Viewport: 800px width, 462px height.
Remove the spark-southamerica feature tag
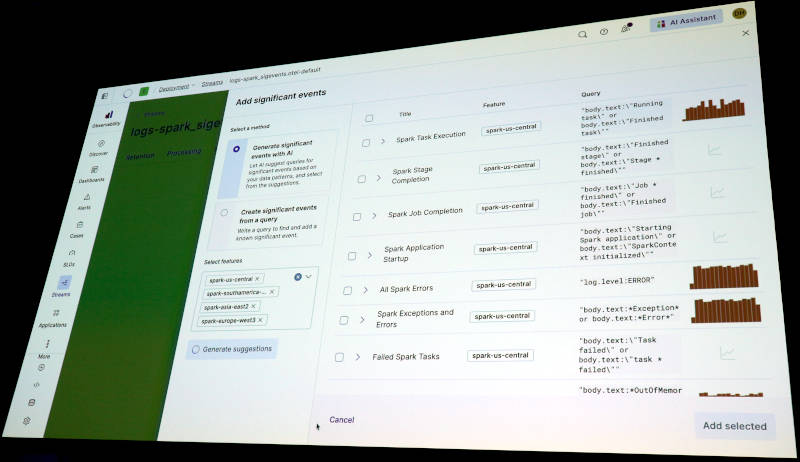(271, 292)
